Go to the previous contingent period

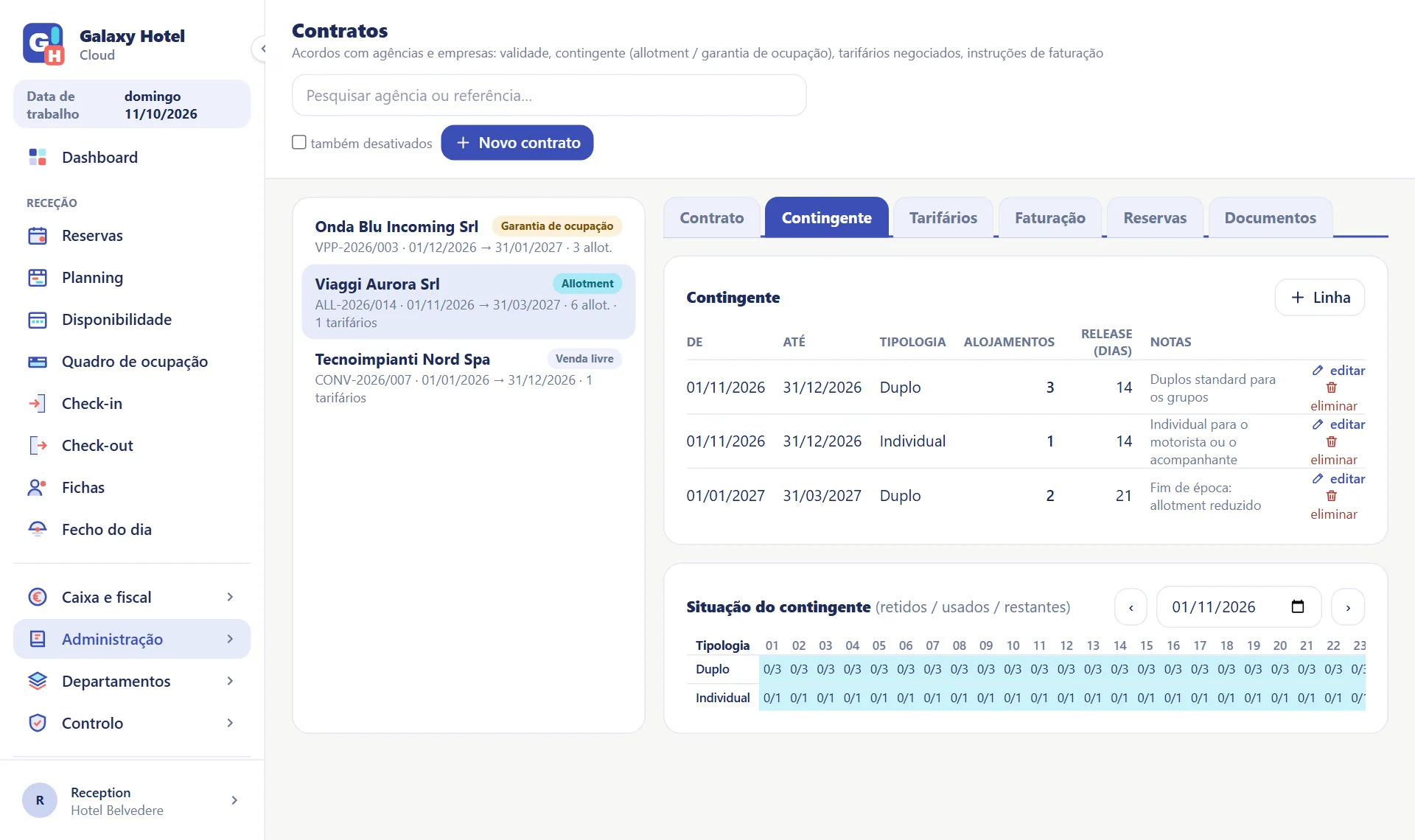pyautogui.click(x=1131, y=607)
